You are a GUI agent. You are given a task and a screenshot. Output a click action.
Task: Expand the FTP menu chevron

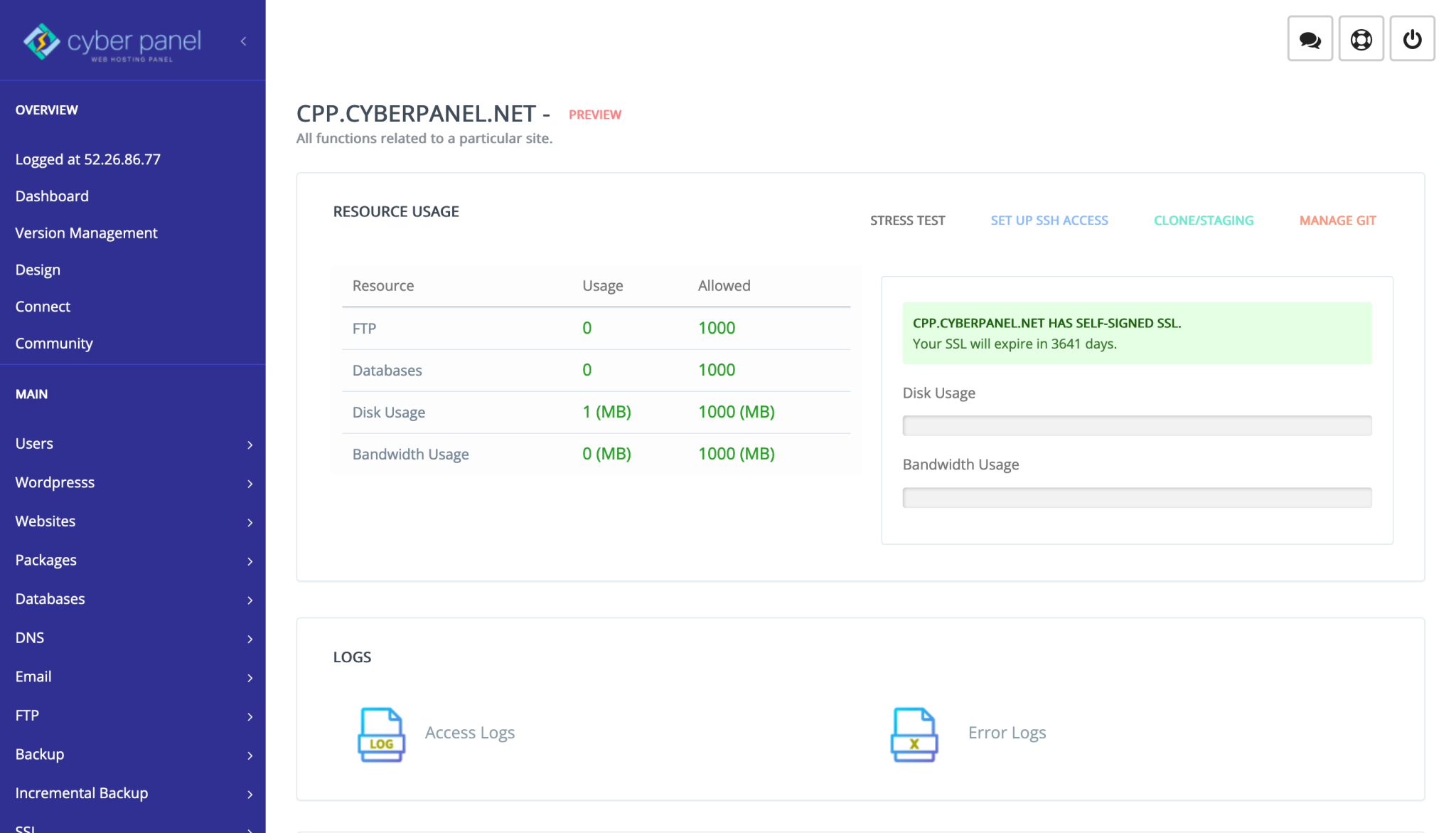(250, 716)
